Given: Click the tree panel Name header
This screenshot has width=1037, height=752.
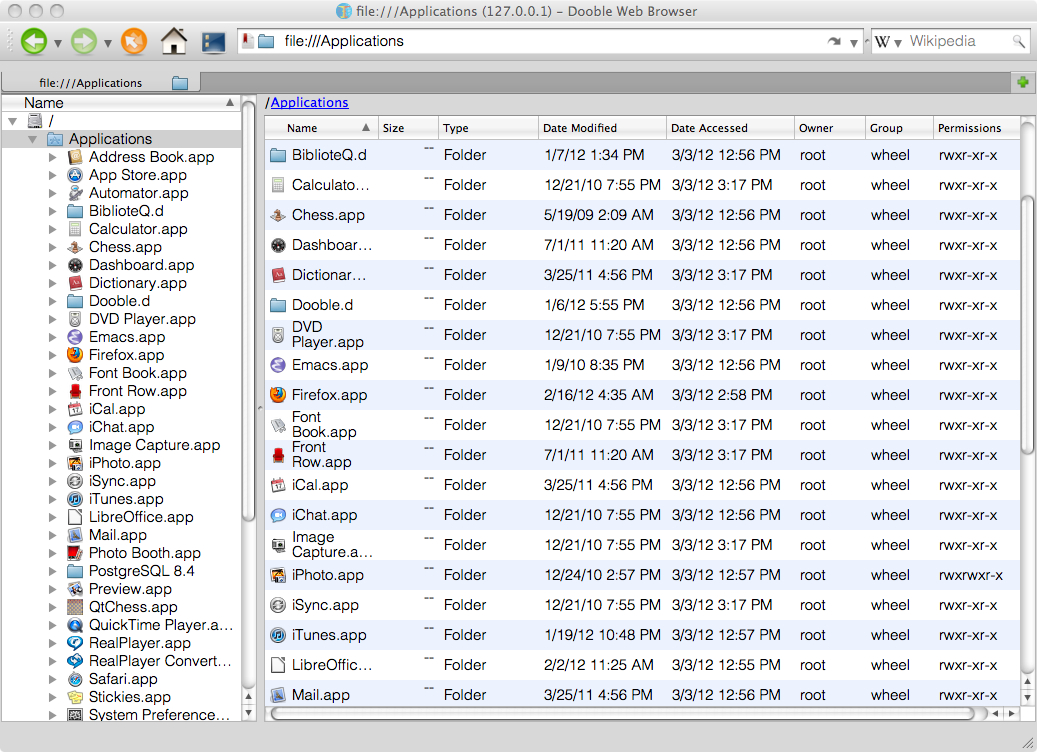Looking at the screenshot, I should pyautogui.click(x=121, y=103).
